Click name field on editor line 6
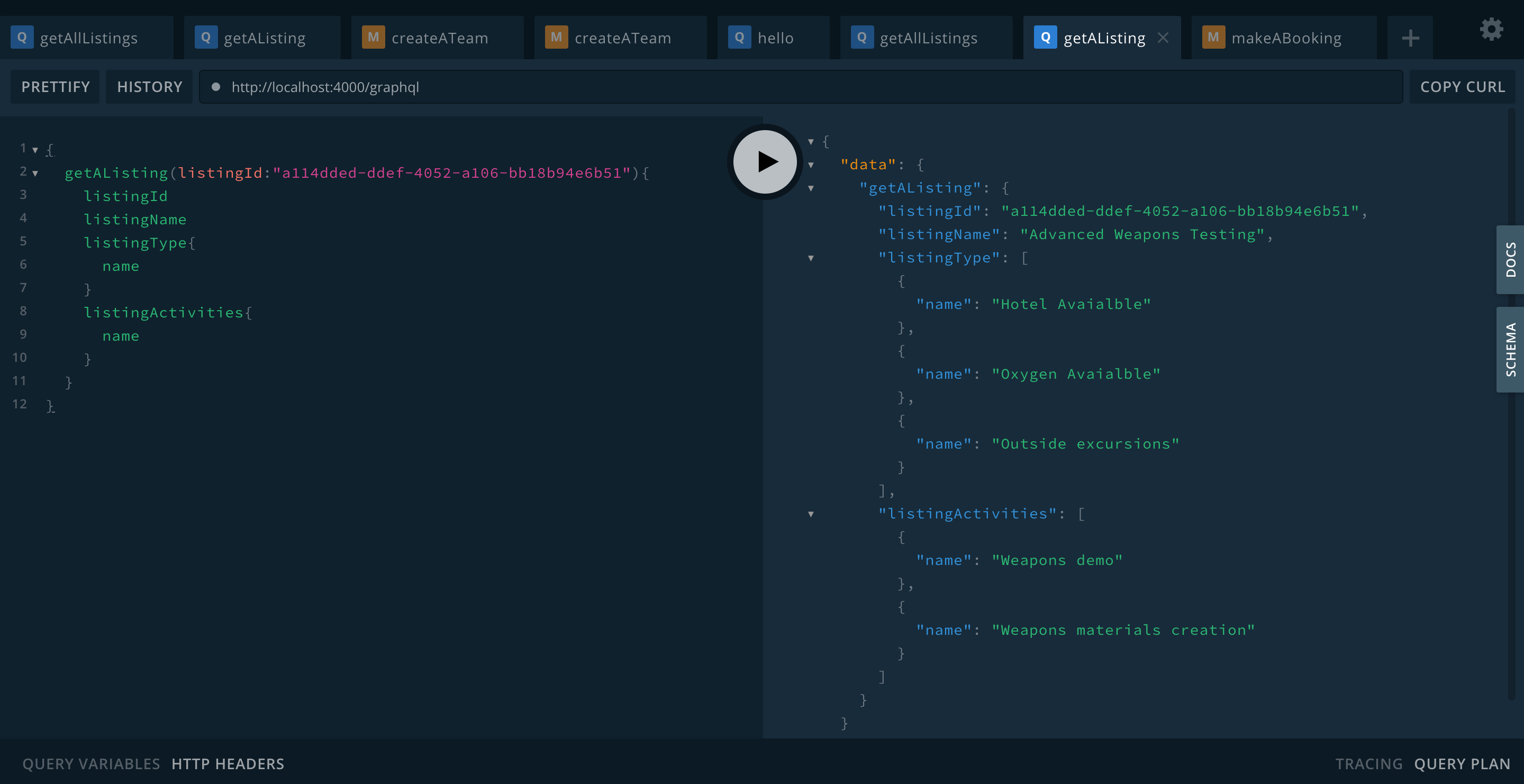The width and height of the screenshot is (1524, 784). coord(121,266)
